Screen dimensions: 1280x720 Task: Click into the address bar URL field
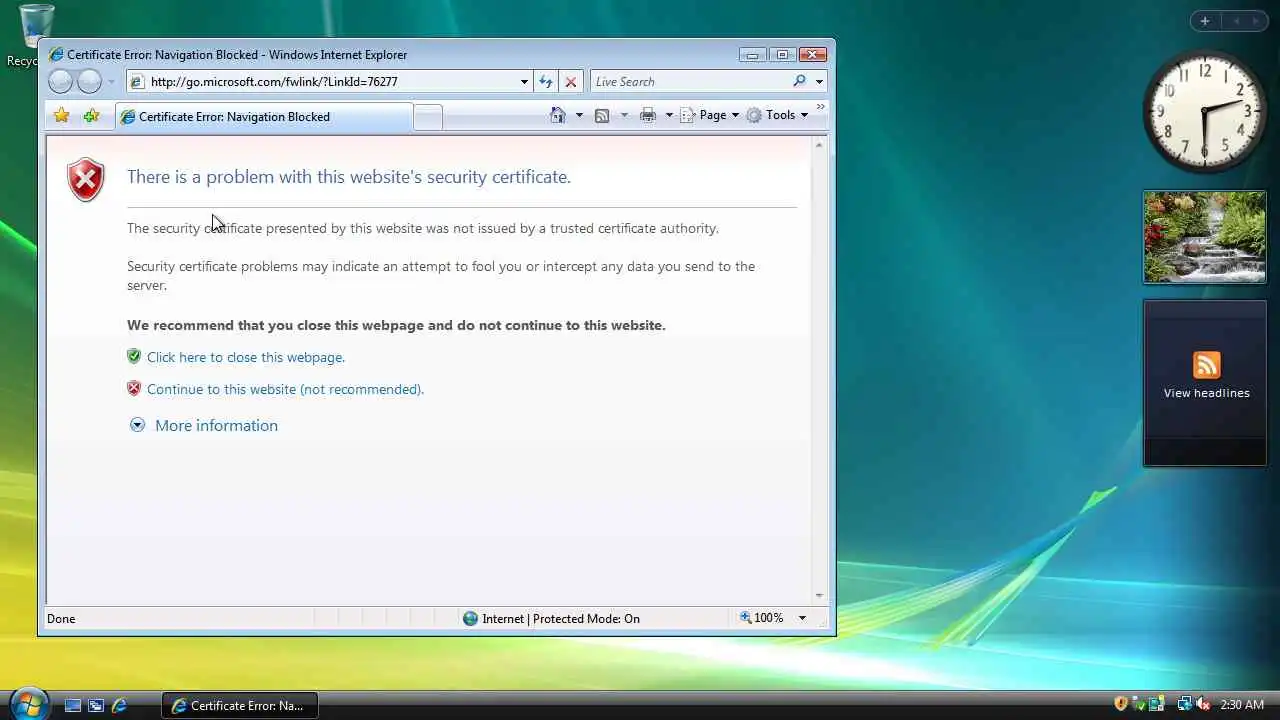322,82
